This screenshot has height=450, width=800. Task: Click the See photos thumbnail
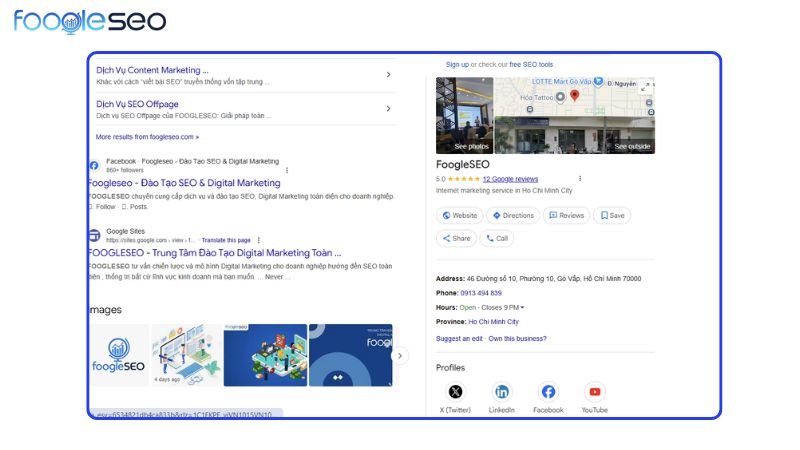click(x=464, y=115)
